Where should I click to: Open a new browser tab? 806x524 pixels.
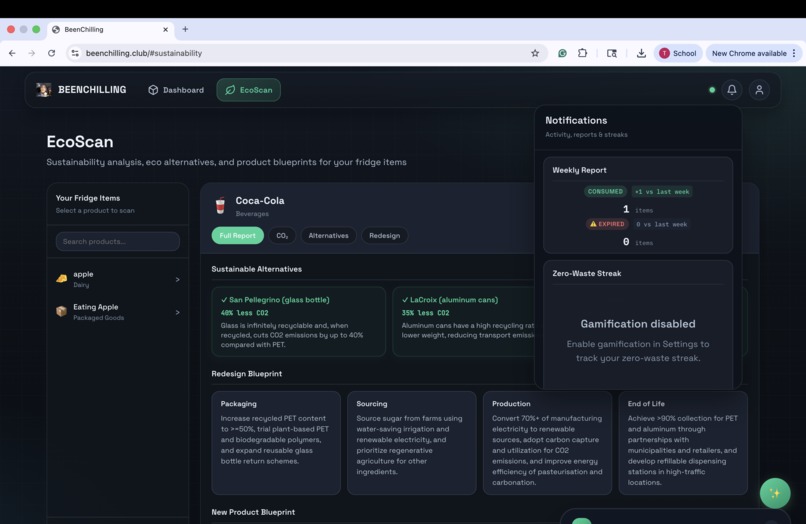(185, 29)
